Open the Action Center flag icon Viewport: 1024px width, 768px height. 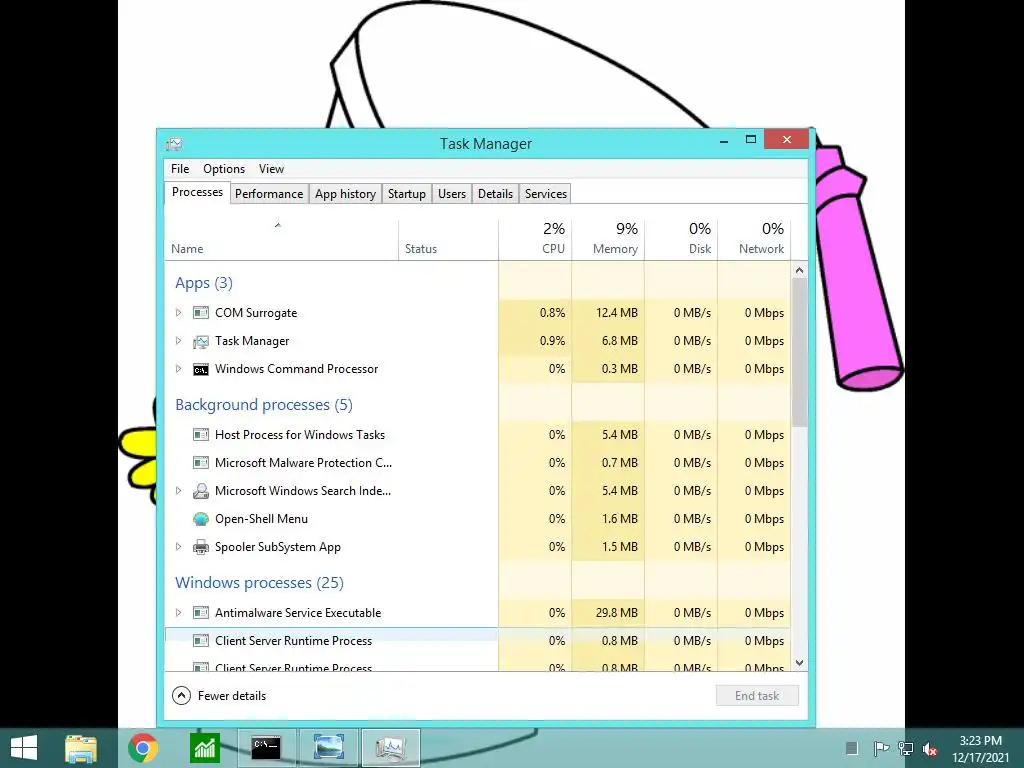880,748
